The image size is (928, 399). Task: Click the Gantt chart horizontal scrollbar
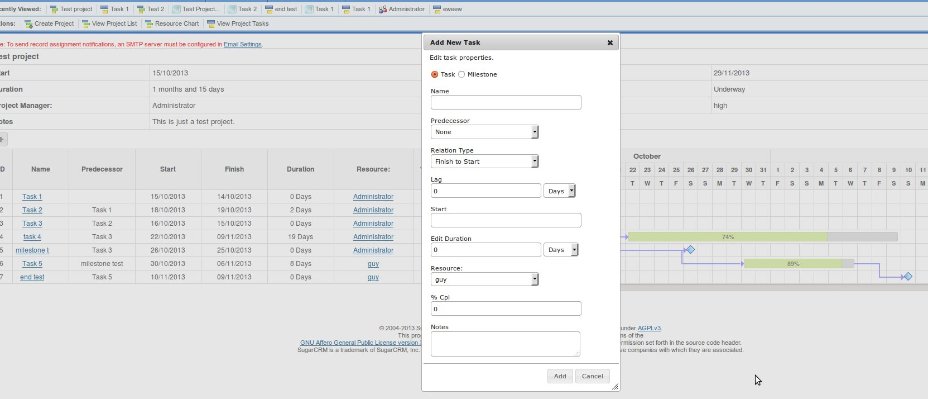pos(773,288)
